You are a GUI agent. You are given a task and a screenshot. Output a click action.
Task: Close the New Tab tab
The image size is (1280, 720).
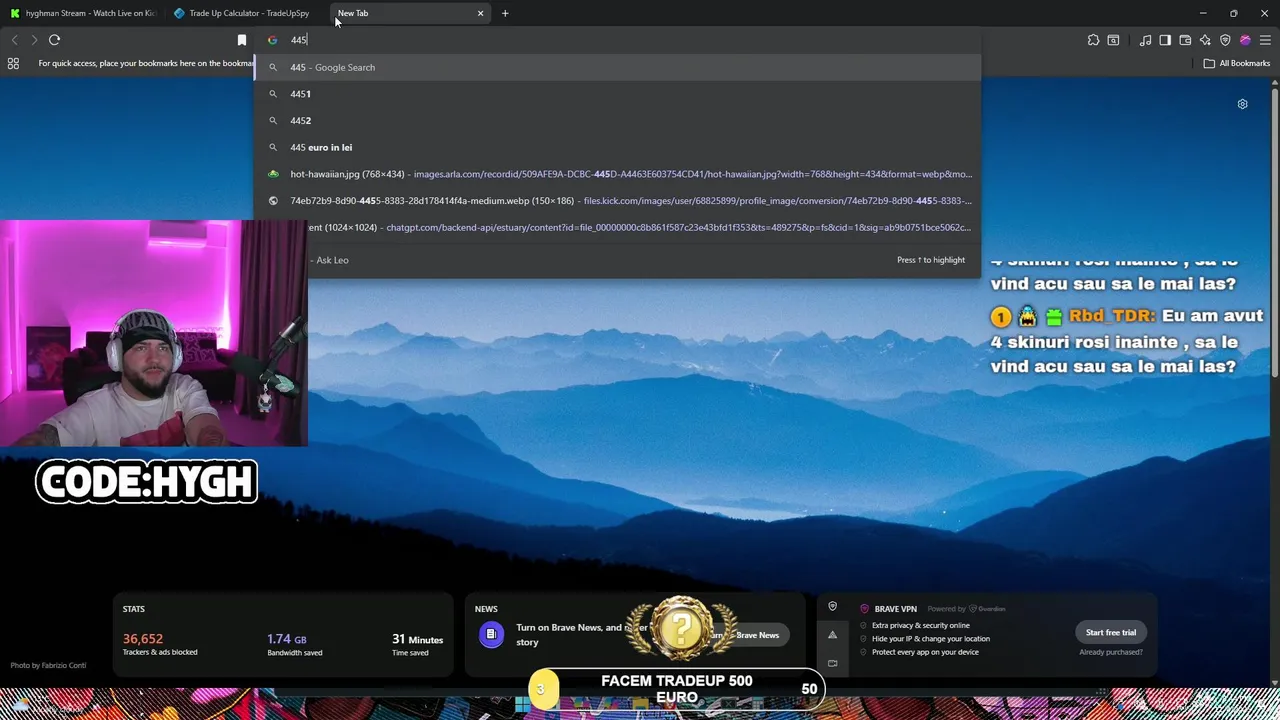[480, 13]
